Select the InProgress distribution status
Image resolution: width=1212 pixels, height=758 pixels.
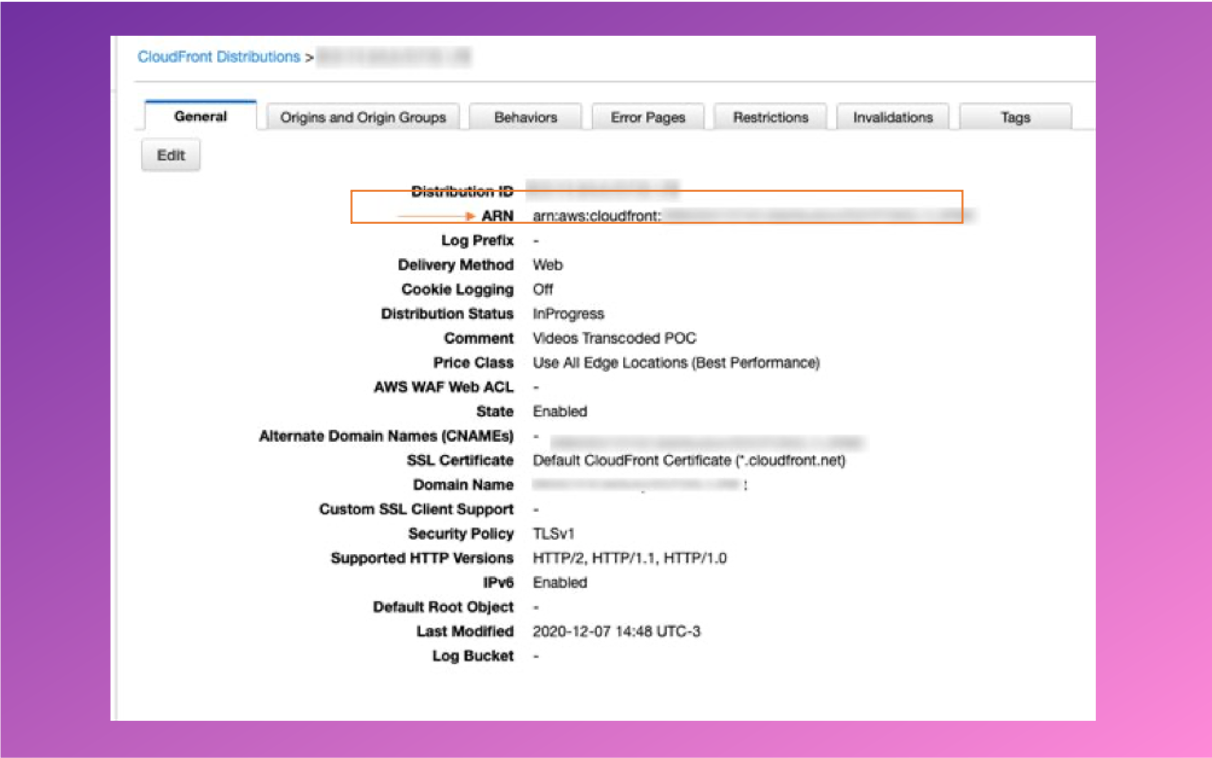(x=568, y=314)
